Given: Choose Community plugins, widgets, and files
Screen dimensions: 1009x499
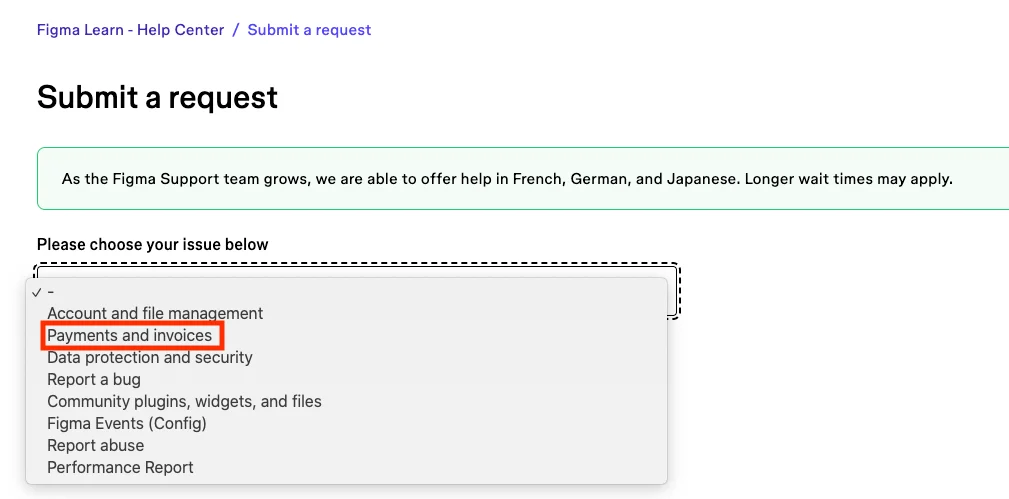Looking at the screenshot, I should (x=184, y=401).
